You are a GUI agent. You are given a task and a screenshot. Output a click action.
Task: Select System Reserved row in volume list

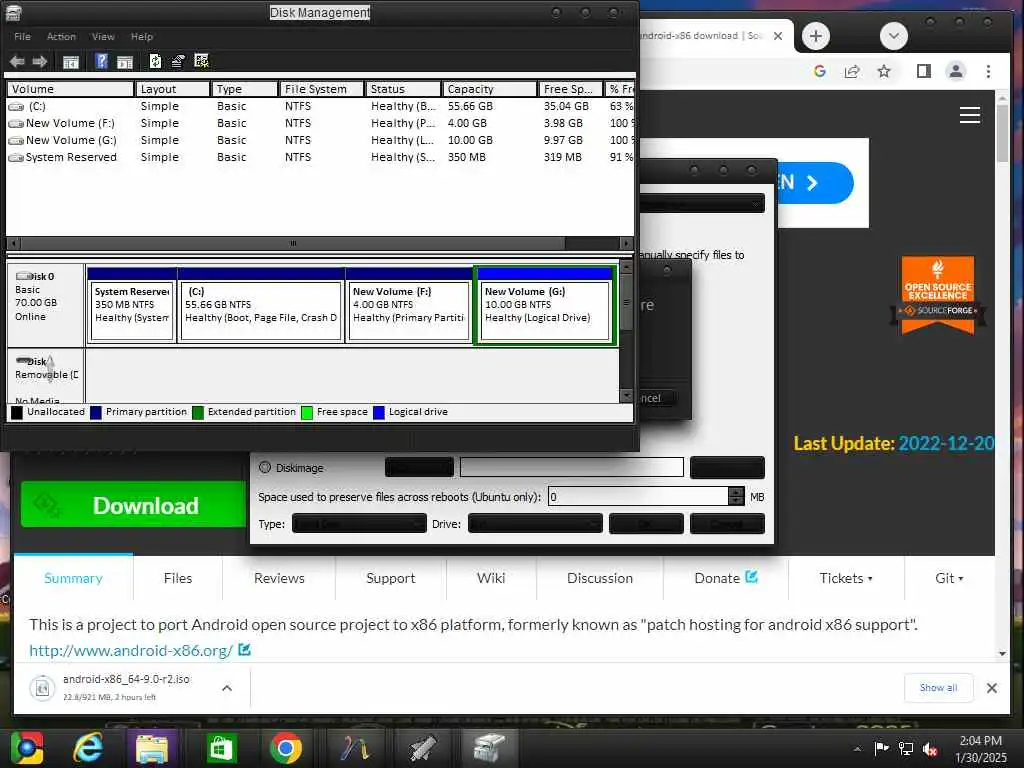320,157
